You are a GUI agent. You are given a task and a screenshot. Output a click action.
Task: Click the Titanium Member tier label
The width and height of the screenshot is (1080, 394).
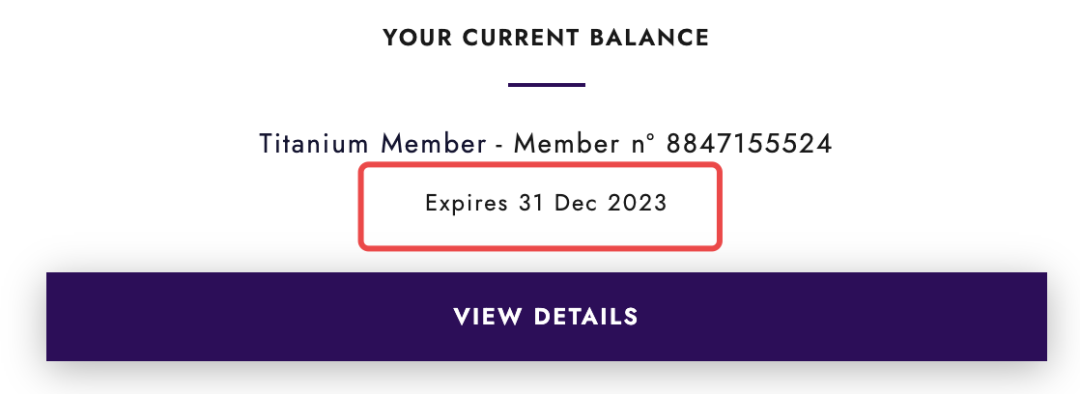pos(373,144)
